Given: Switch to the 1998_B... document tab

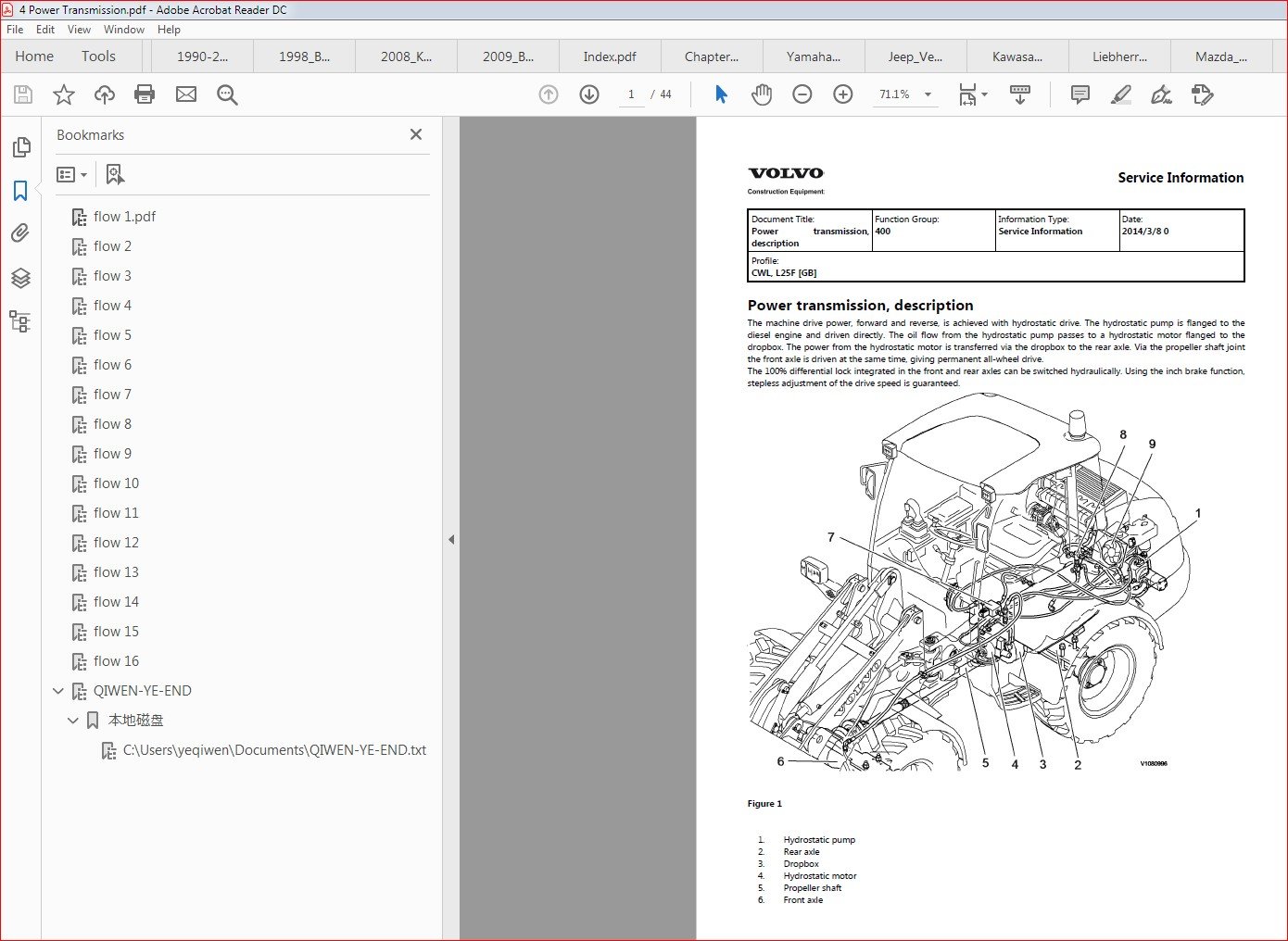Looking at the screenshot, I should [304, 56].
